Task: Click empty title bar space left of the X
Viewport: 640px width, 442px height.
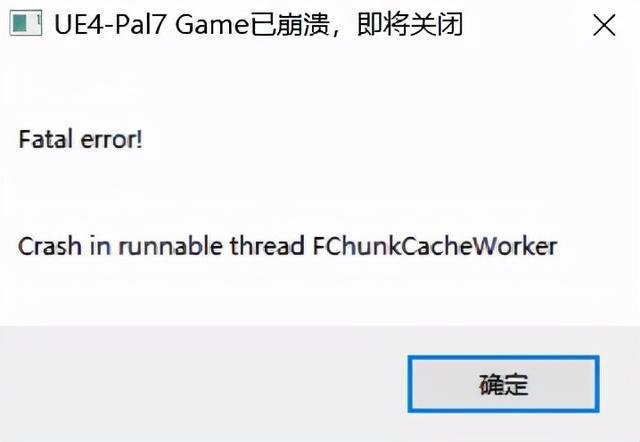Action: coord(527,24)
